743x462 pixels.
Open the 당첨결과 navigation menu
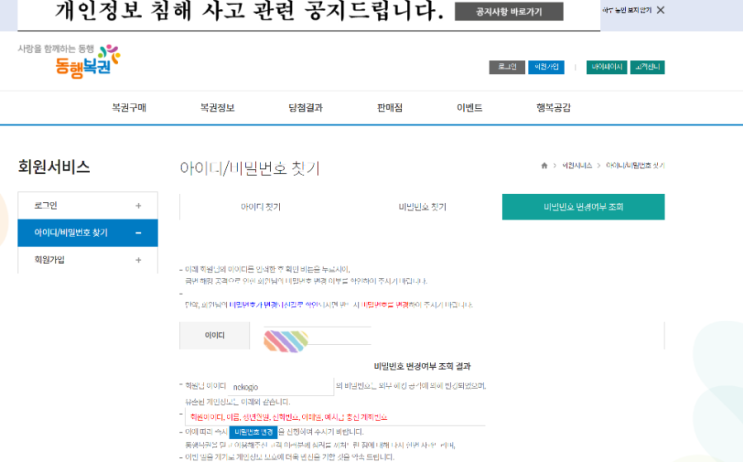click(305, 108)
